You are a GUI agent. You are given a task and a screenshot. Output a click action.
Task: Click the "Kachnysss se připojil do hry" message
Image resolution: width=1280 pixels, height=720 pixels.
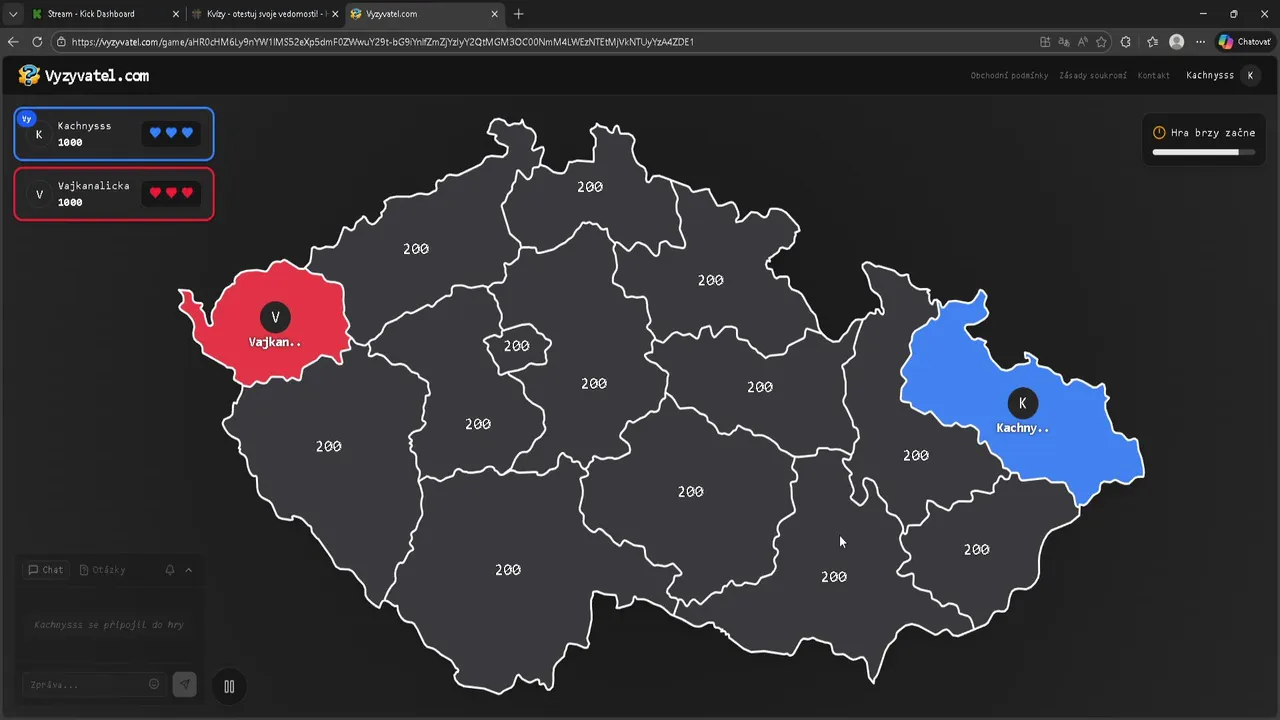coord(109,625)
